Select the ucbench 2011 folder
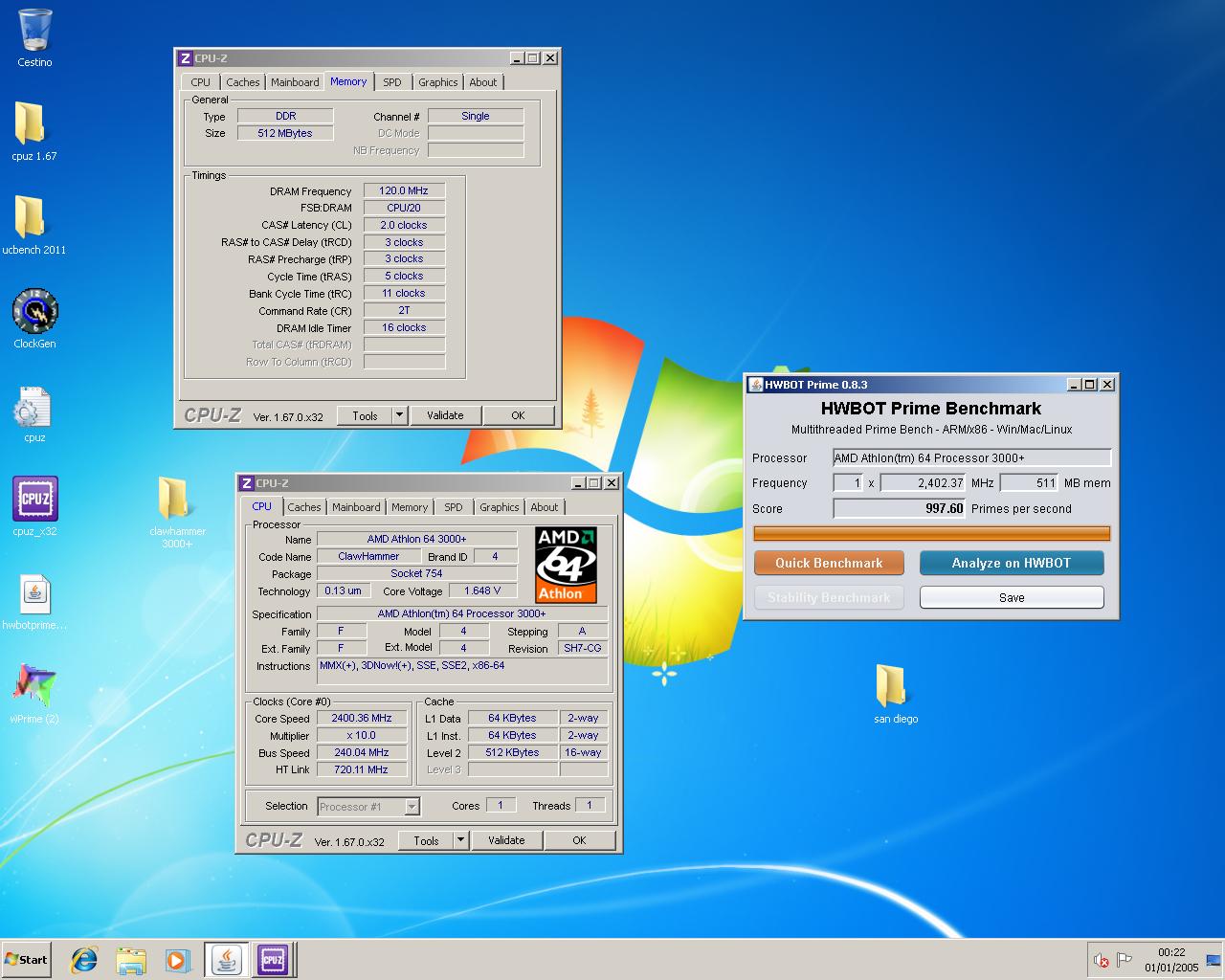The height and width of the screenshot is (980, 1225). click(x=31, y=217)
